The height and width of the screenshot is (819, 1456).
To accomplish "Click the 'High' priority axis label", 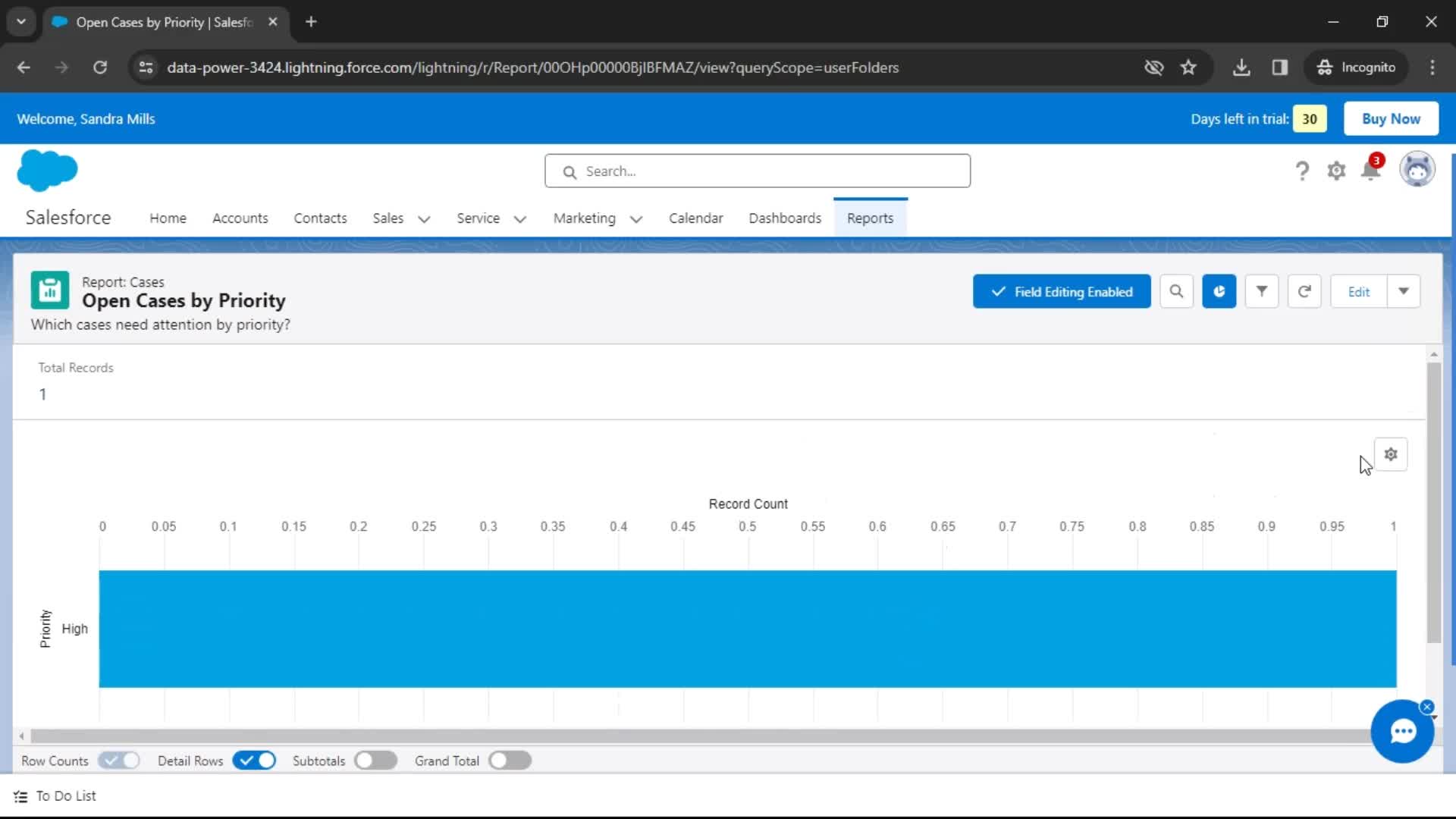I will pos(74,629).
